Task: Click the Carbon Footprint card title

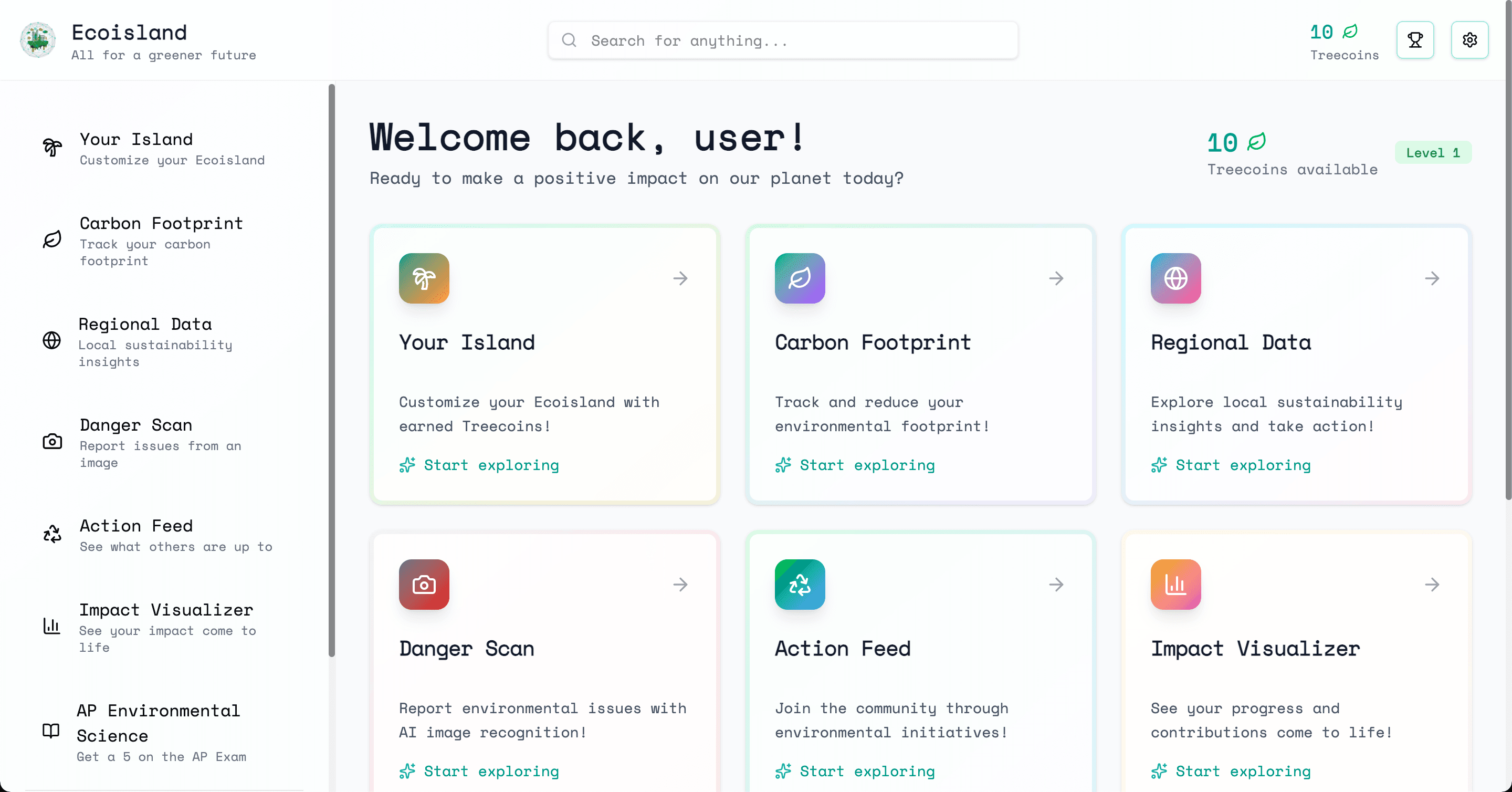Action: pos(873,342)
